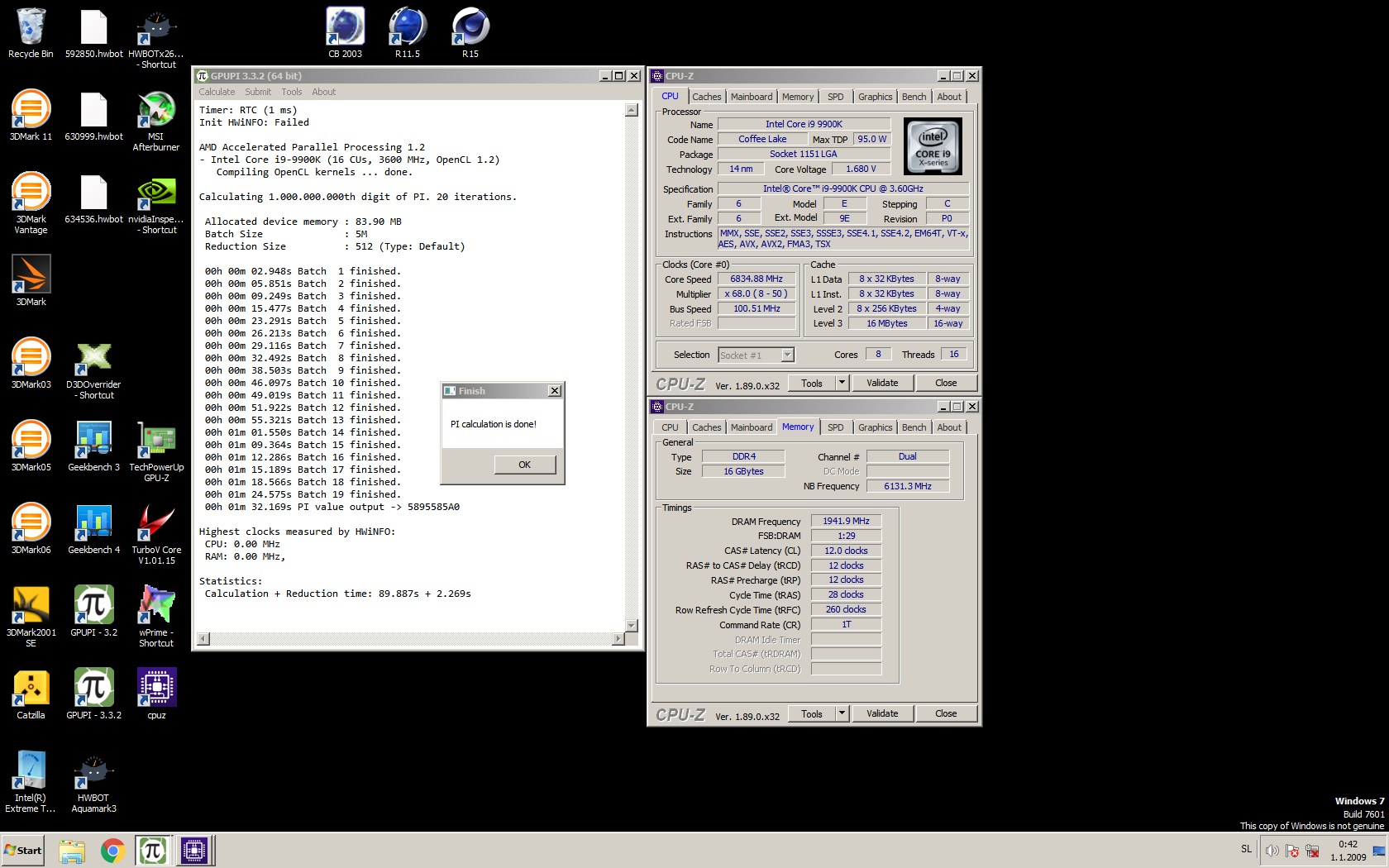This screenshot has width=1389, height=868.
Task: Switch to CPU-Z taskbar button
Action: pyautogui.click(x=194, y=851)
